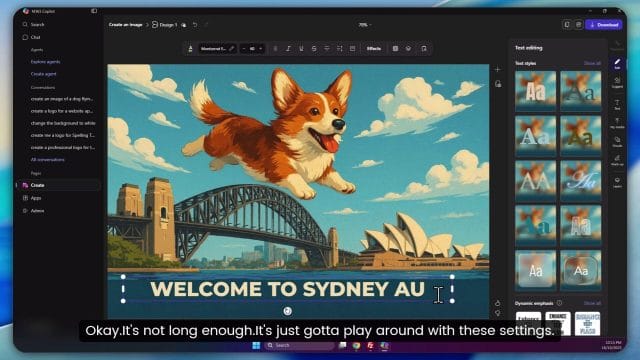Viewport: 640px width, 360px height.
Task: Click the cloud save status icon
Action: (184, 25)
